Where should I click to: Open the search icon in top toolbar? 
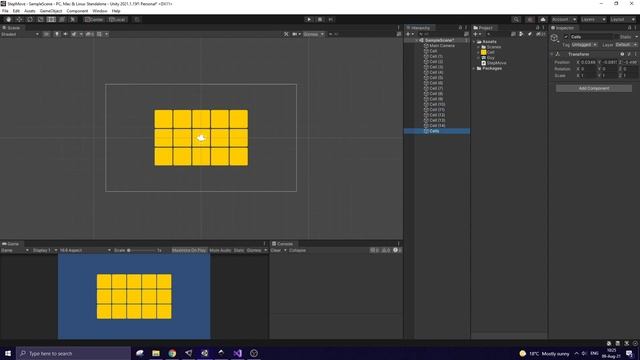516,20
